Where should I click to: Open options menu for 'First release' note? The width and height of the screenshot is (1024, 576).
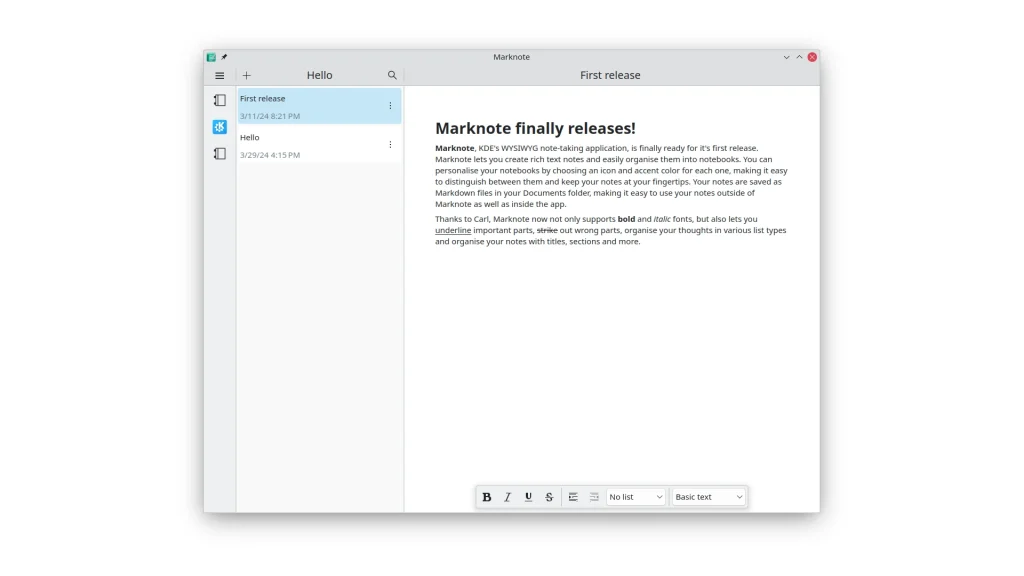pos(390,106)
